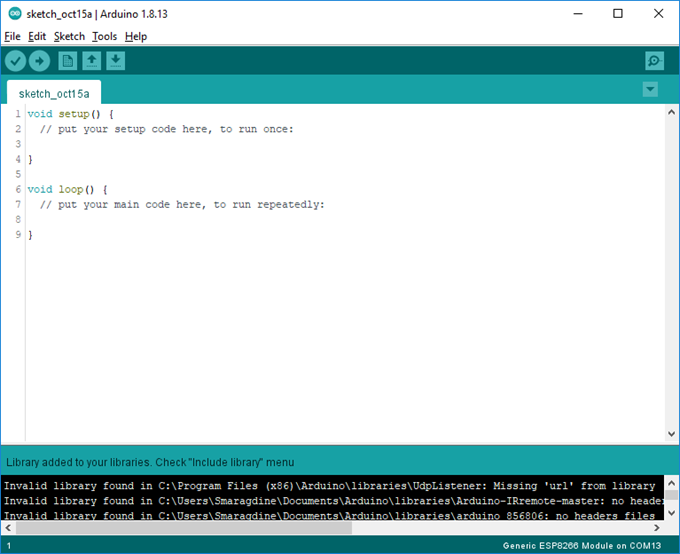Click 'void loop() {' code line
Screen dimensions: 680x554
(x=67, y=190)
